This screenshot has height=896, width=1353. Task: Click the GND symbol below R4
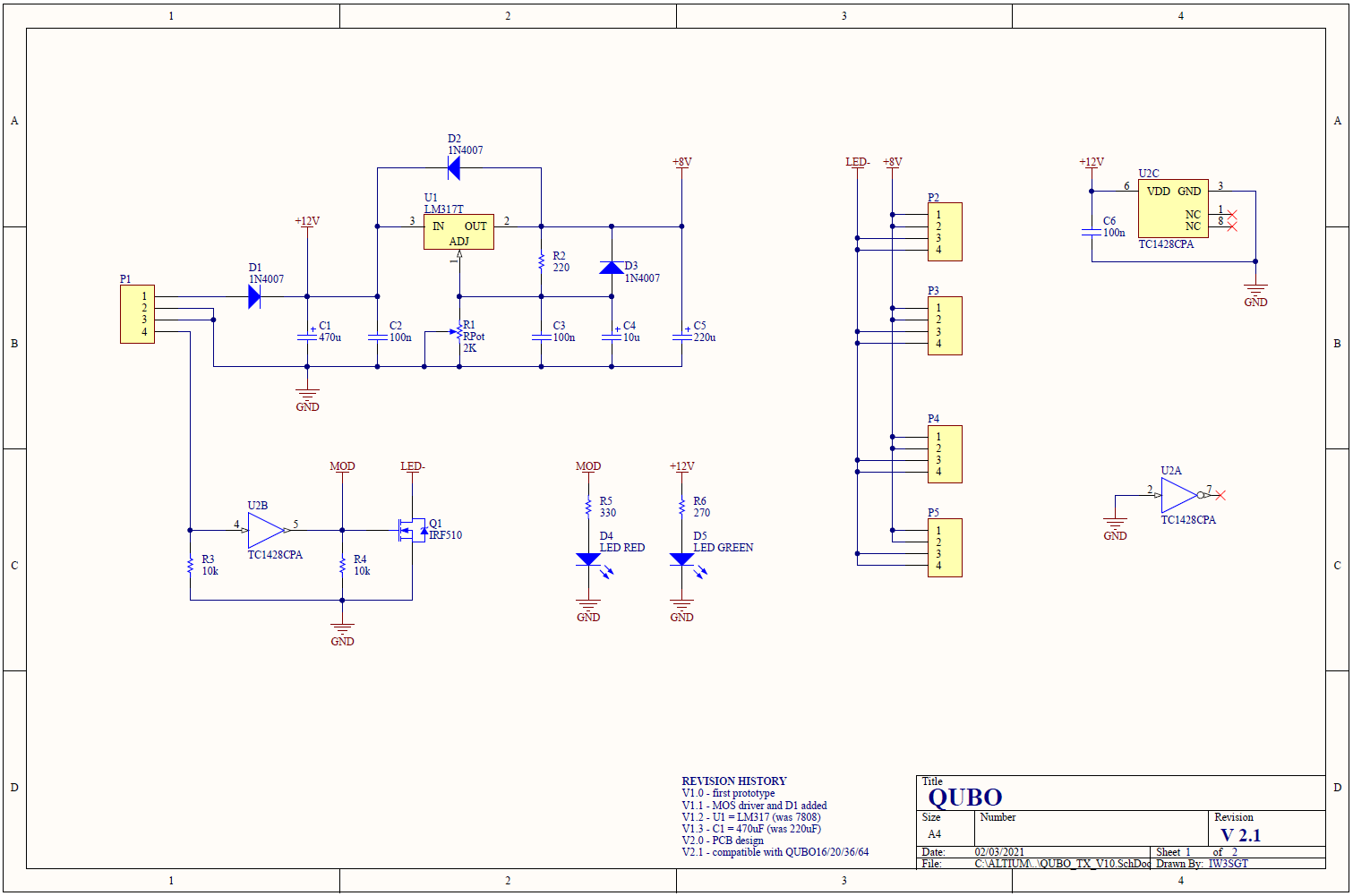[x=342, y=634]
